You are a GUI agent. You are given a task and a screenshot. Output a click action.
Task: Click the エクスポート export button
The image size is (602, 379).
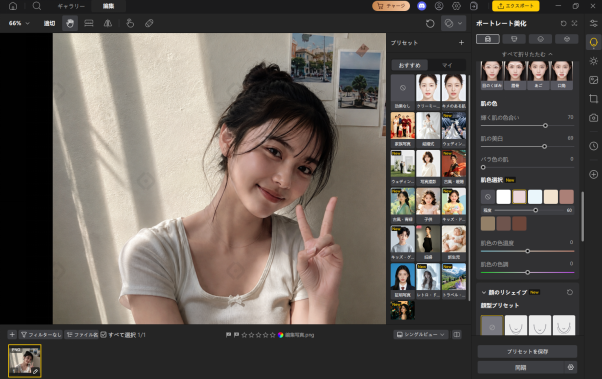click(x=516, y=6)
